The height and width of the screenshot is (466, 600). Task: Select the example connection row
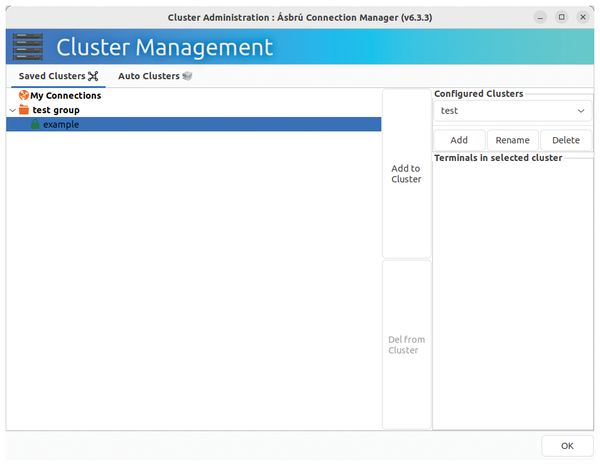pos(194,124)
